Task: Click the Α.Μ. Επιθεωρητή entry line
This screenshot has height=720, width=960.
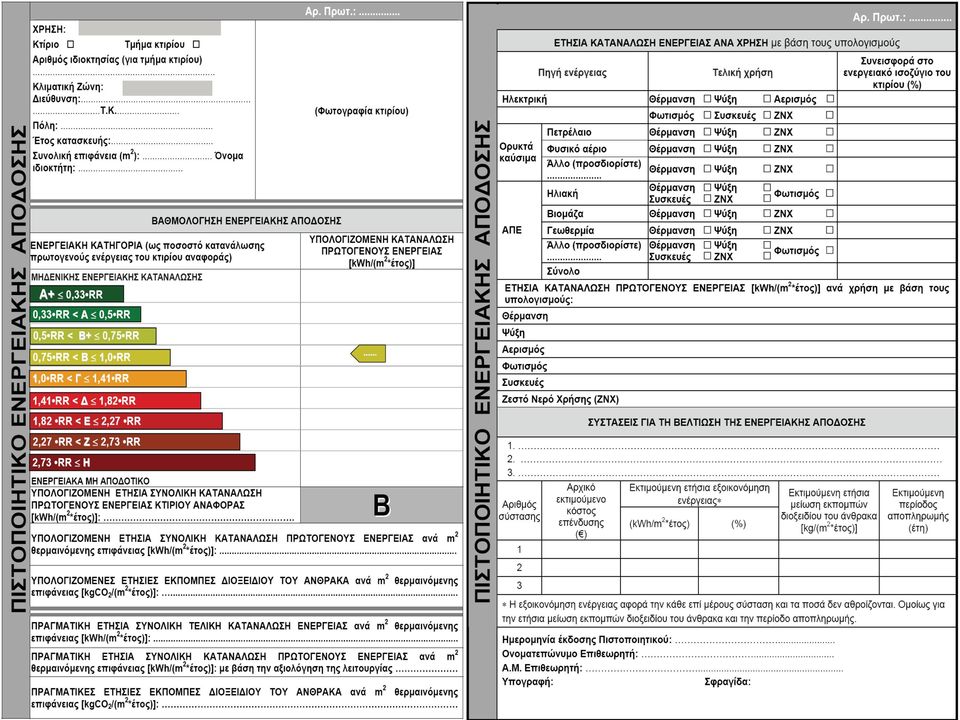Action: pyautogui.click(x=672, y=668)
